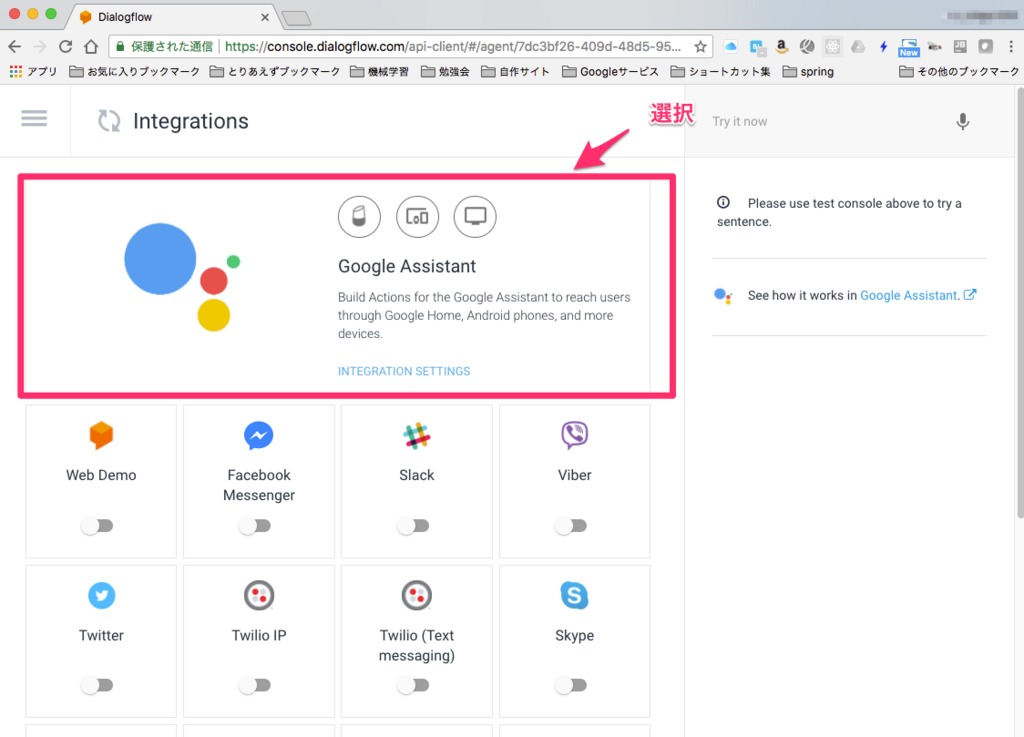Open the お気に入りブックマーク bookmark folder
The image size is (1024, 737).
(x=135, y=71)
